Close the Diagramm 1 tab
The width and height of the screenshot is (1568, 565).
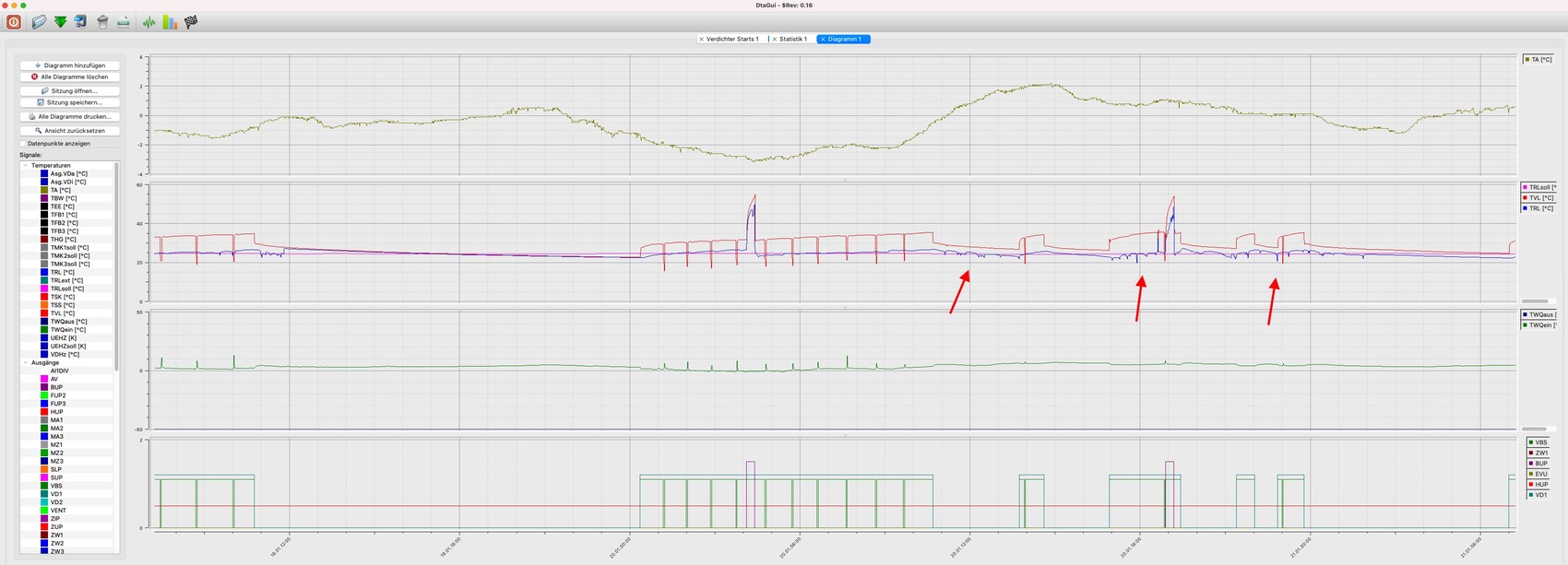[823, 40]
